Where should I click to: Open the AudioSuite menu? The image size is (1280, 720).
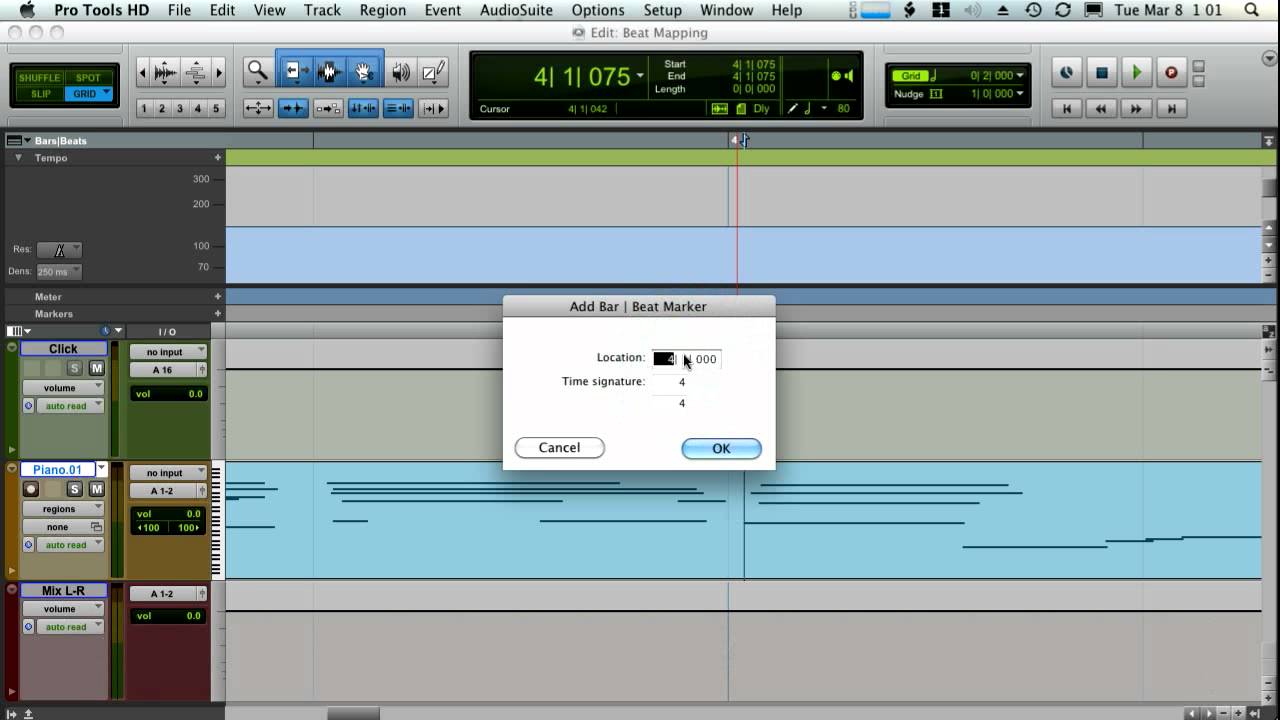pyautogui.click(x=516, y=10)
